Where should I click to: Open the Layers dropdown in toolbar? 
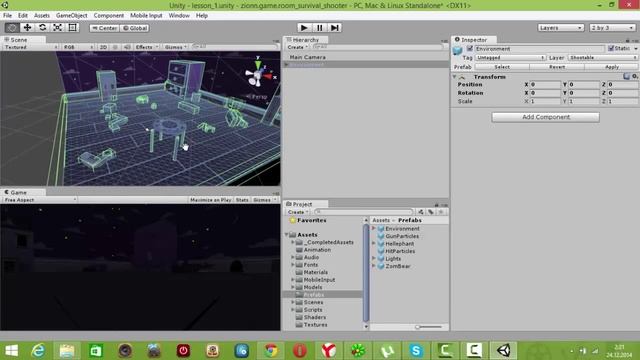560,28
